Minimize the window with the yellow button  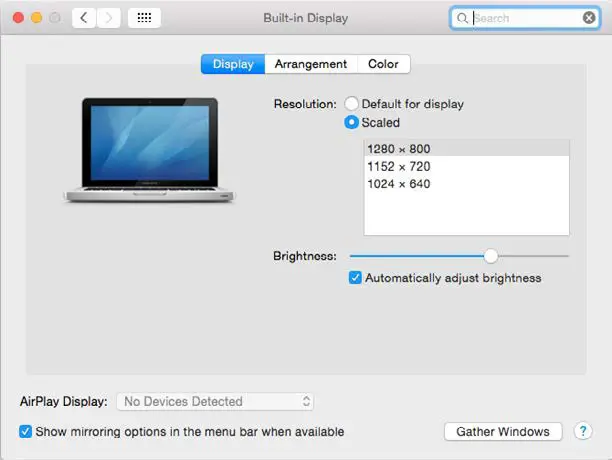(37, 18)
